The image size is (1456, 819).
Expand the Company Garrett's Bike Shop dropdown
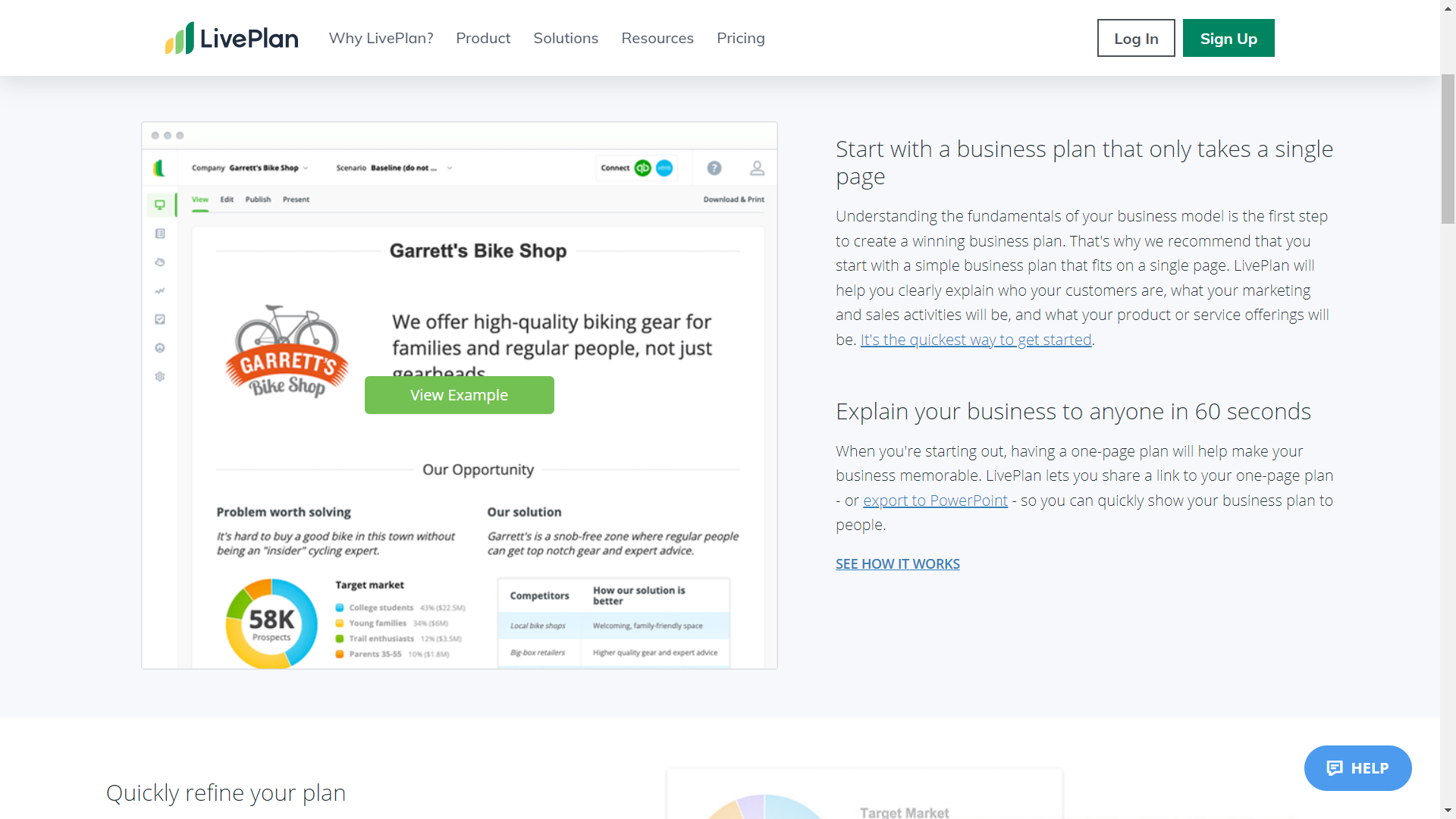(250, 168)
